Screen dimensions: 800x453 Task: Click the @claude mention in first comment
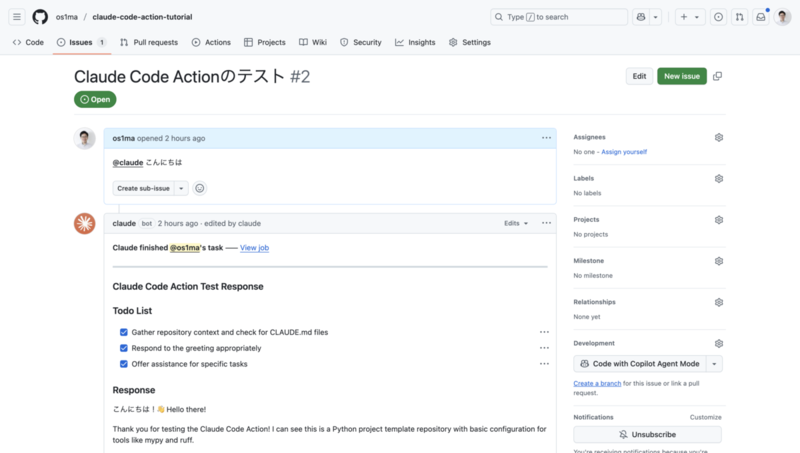click(x=128, y=162)
